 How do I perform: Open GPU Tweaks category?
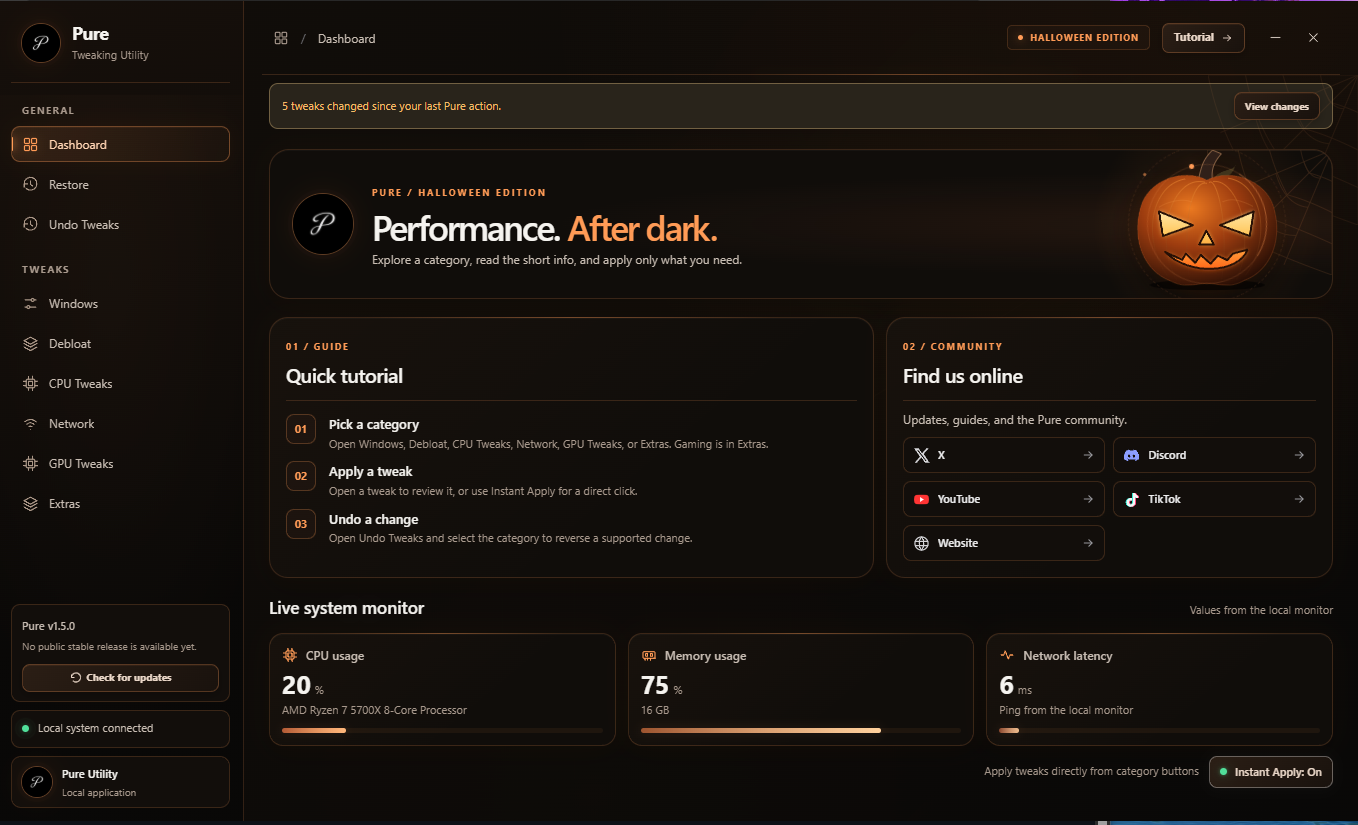click(120, 464)
